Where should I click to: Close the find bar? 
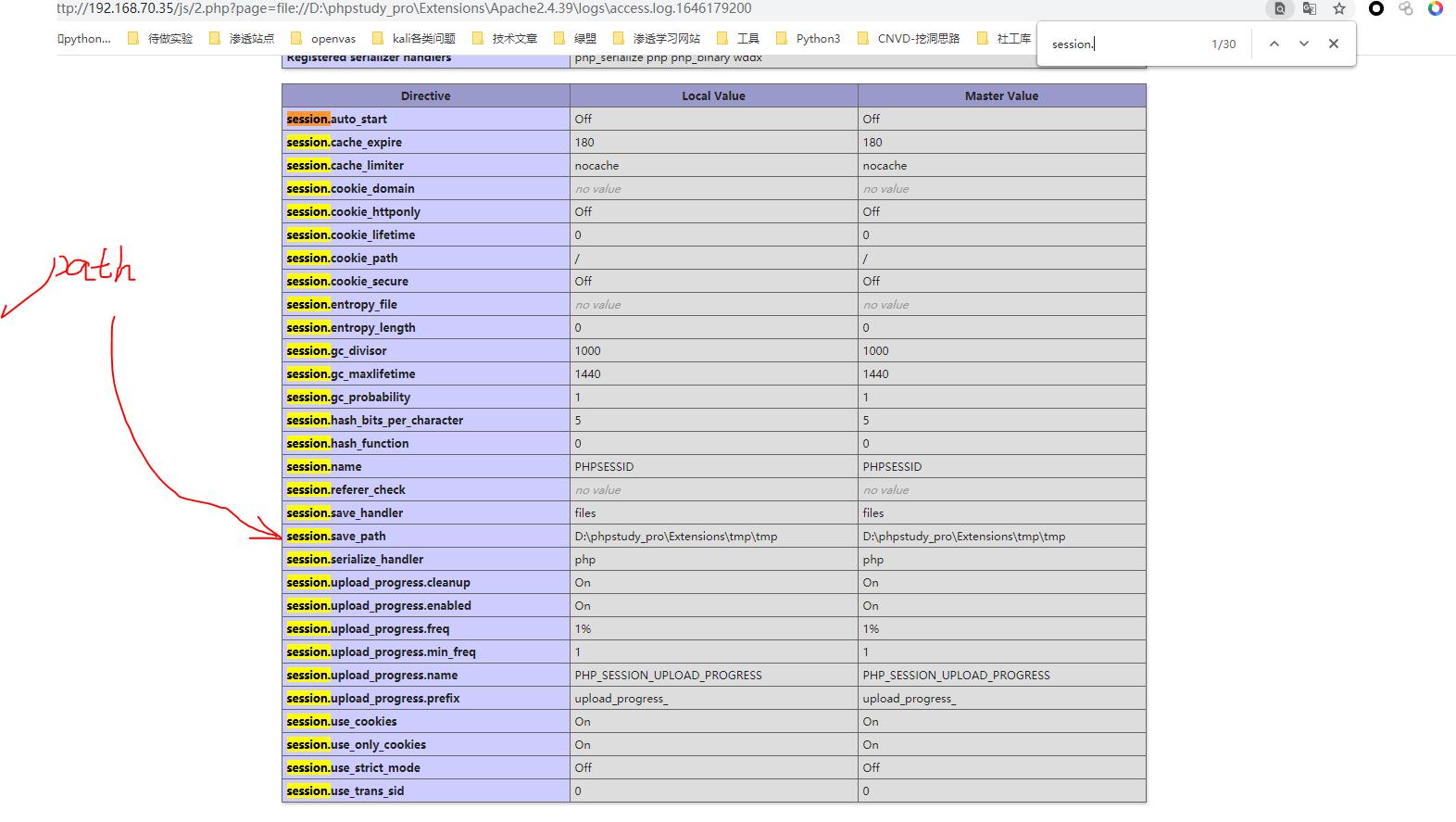[x=1334, y=44]
